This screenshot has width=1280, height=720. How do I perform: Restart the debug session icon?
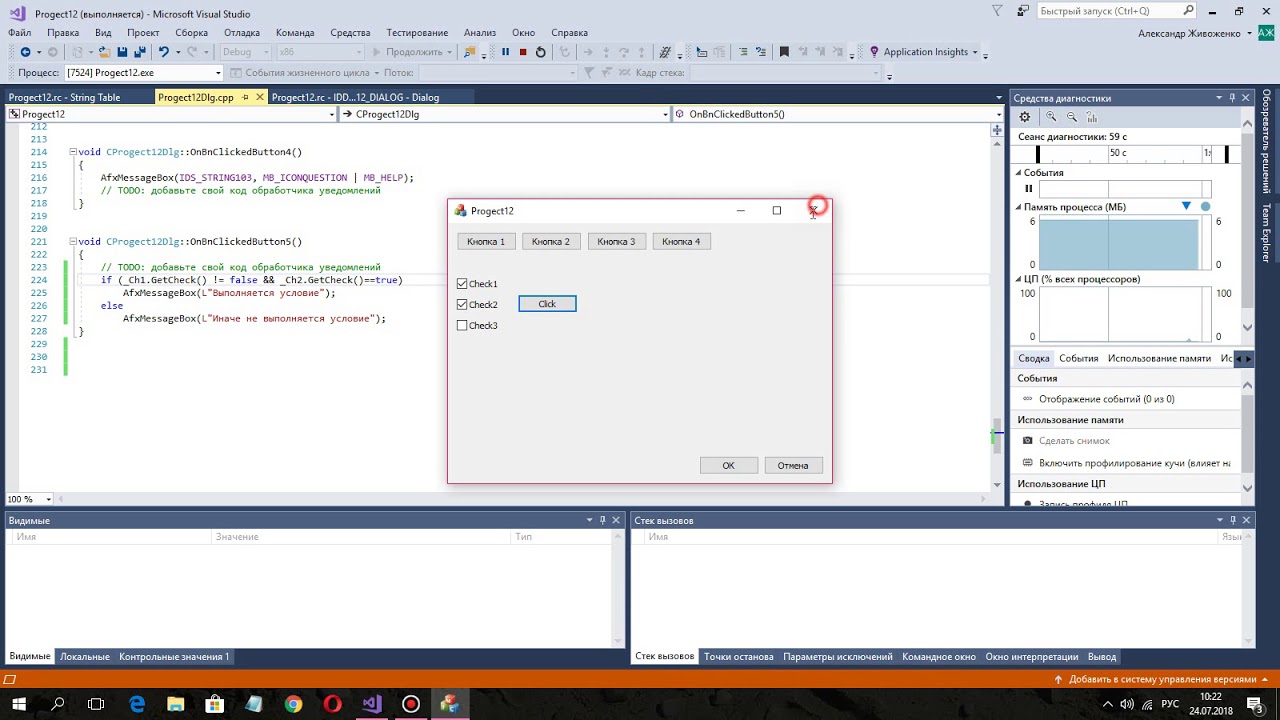point(541,52)
